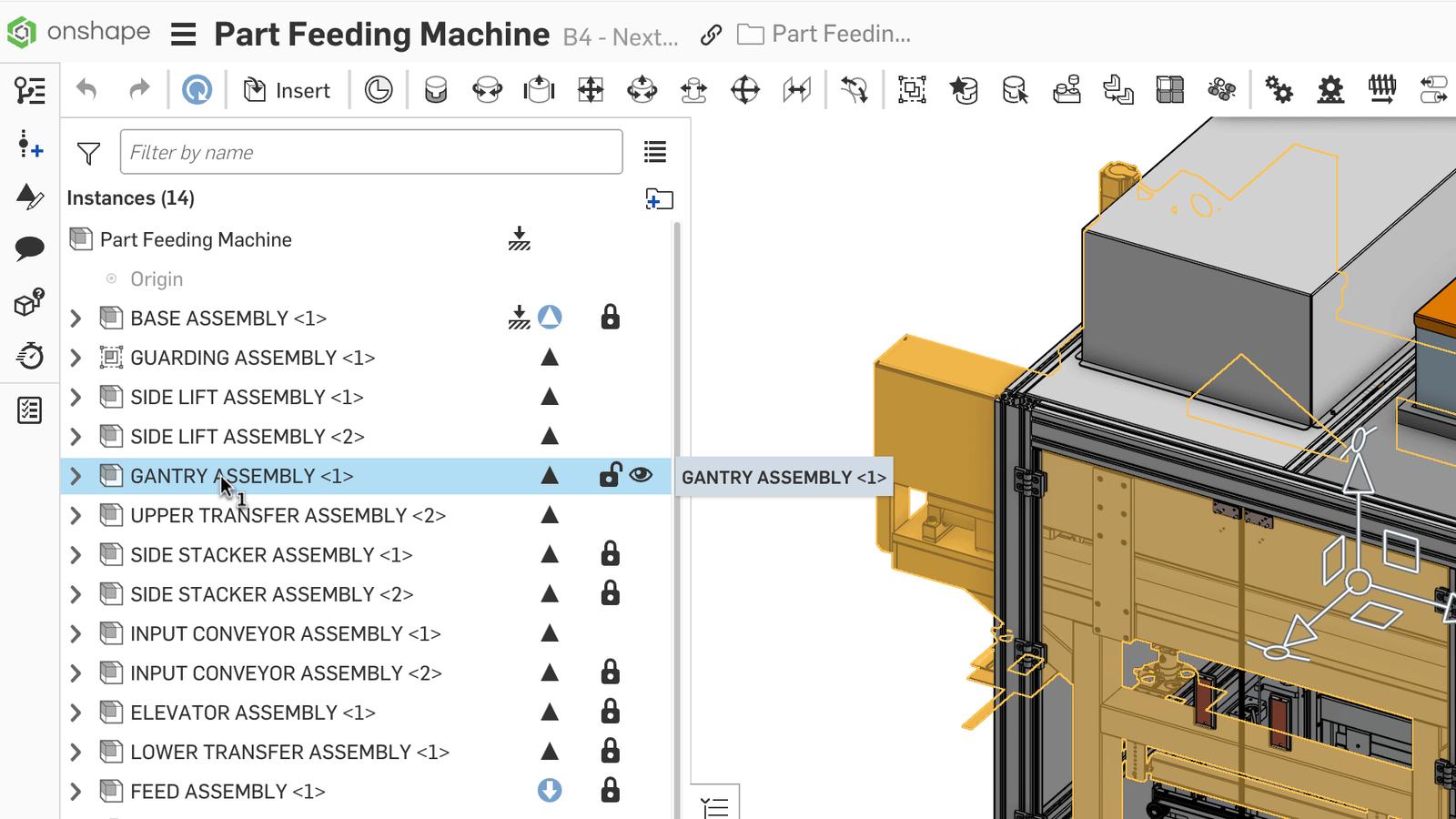Open the Bill of Materials sidebar icon
This screenshot has width=1456, height=819.
pos(29,410)
